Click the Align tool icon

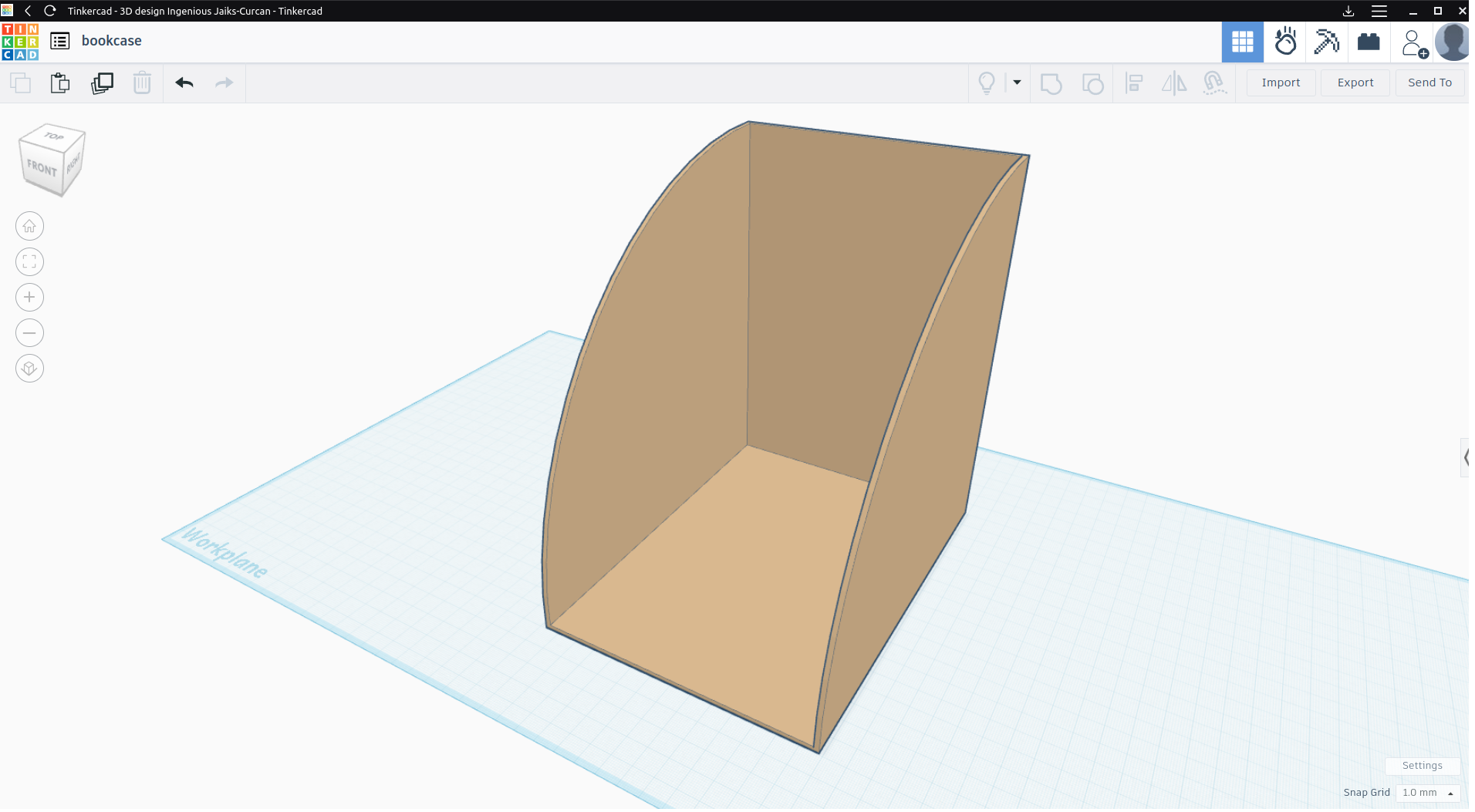click(x=1134, y=83)
